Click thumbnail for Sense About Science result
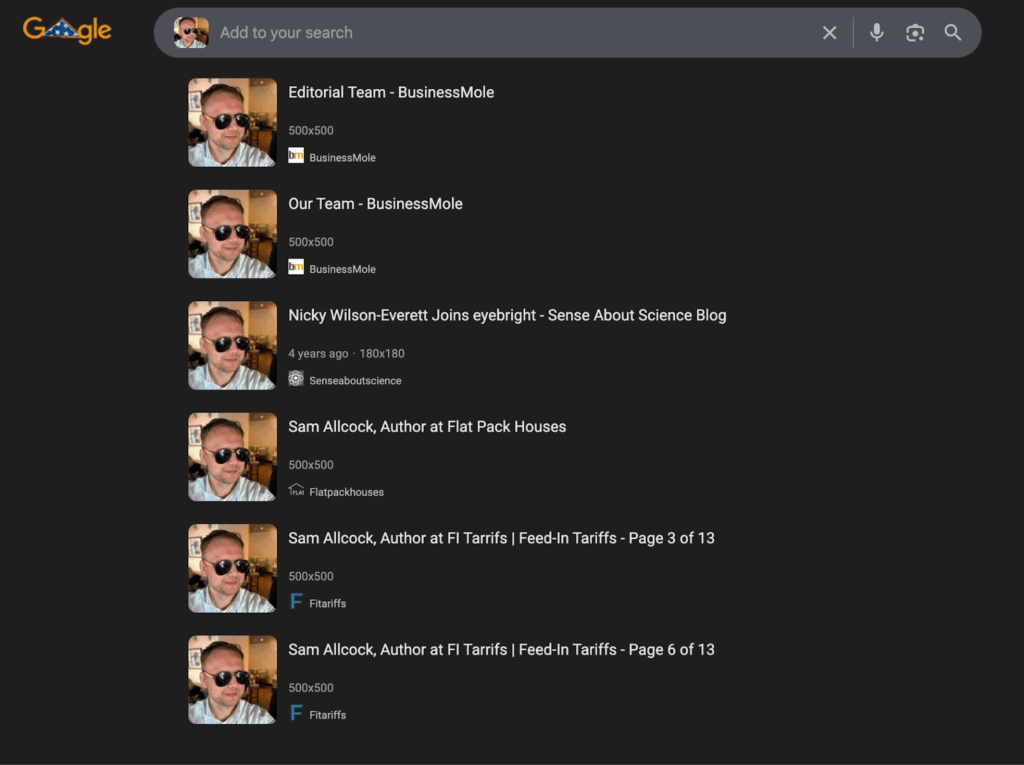 coord(232,346)
